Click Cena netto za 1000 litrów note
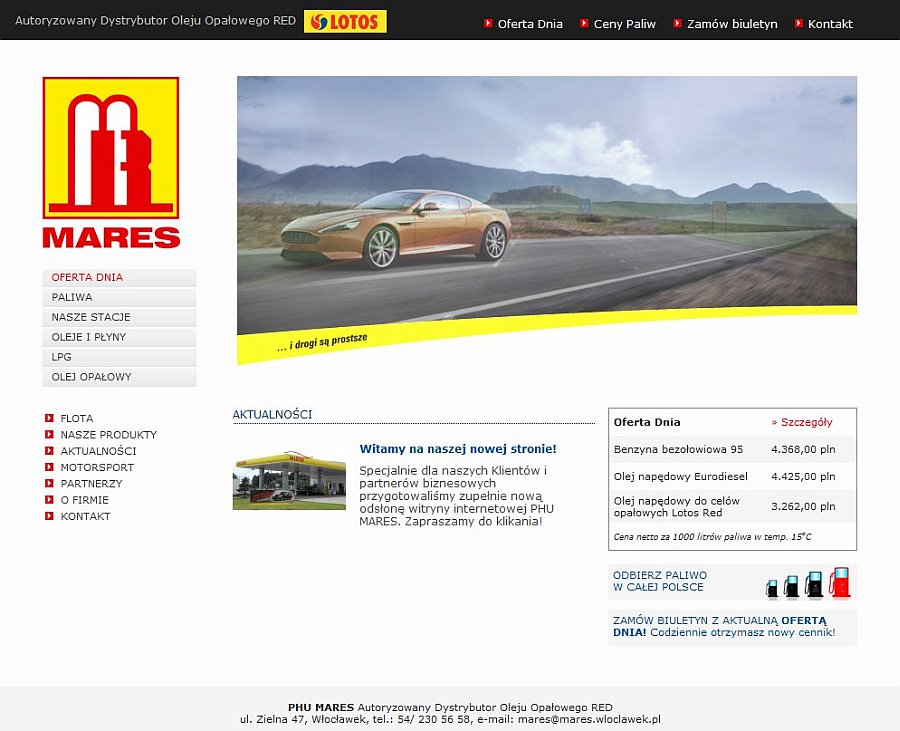The width and height of the screenshot is (900, 731). click(712, 537)
